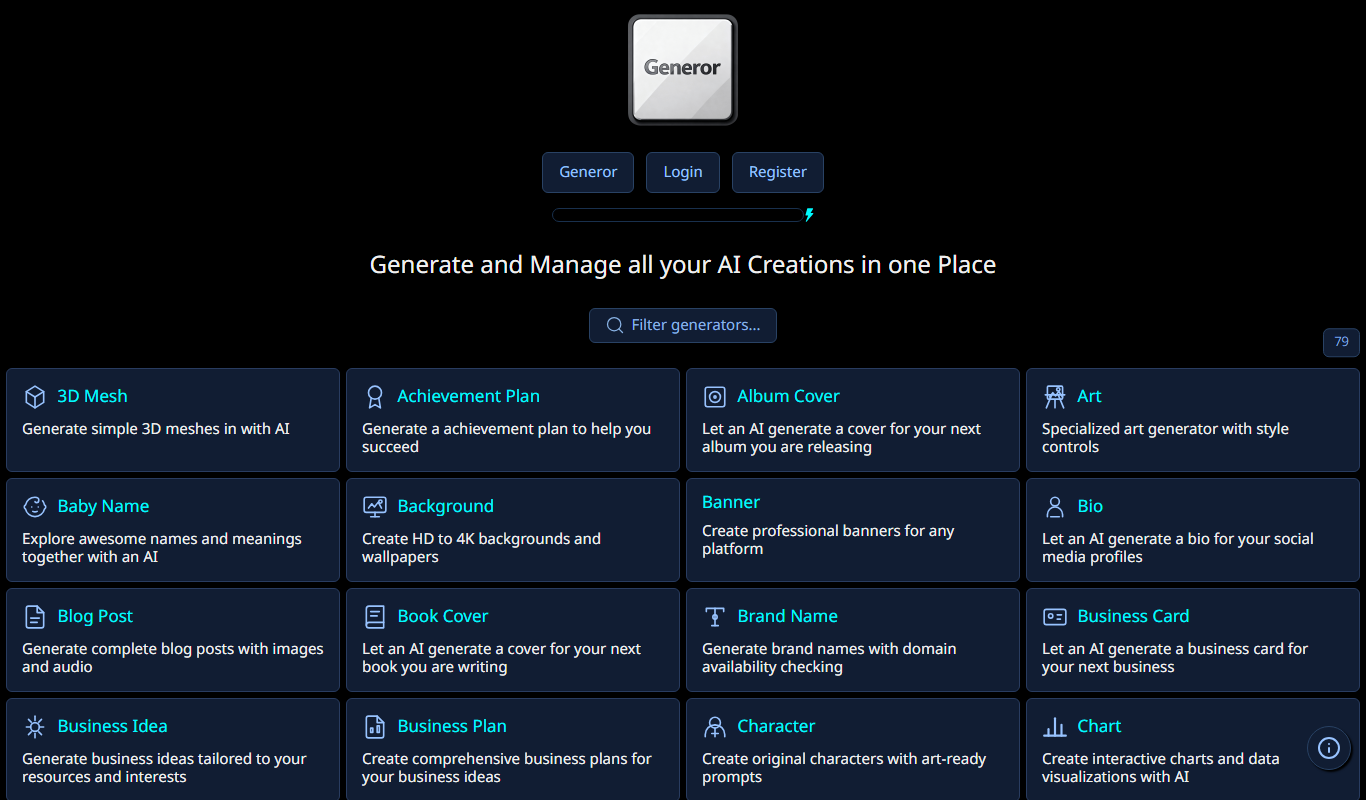The height and width of the screenshot is (800, 1366).
Task: Click the 3D Mesh cube icon
Action: (35, 397)
